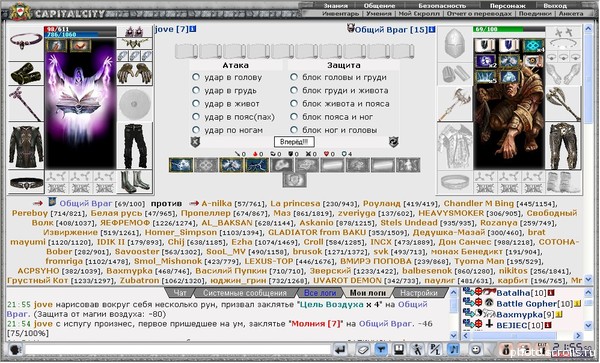Click the 'Вперёд!!!' attack button

tap(294, 142)
